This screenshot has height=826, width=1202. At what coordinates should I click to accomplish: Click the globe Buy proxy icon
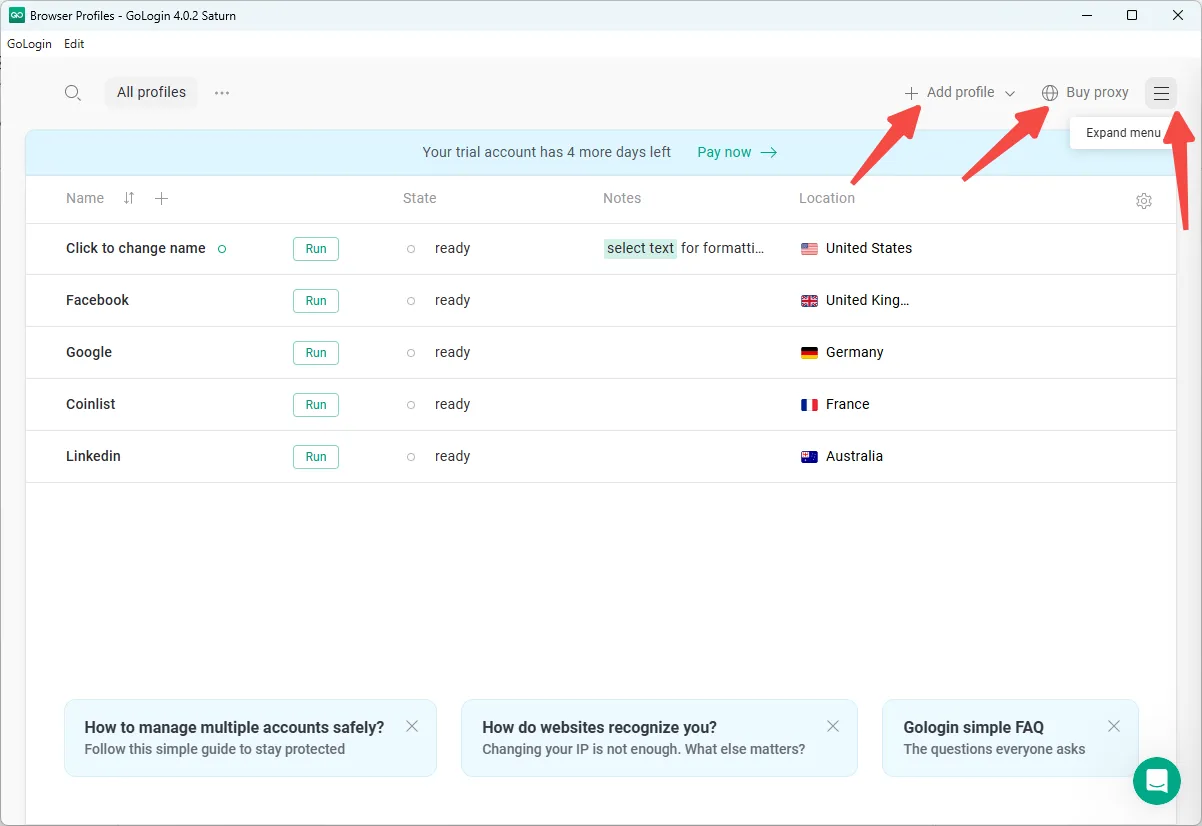[1050, 93]
